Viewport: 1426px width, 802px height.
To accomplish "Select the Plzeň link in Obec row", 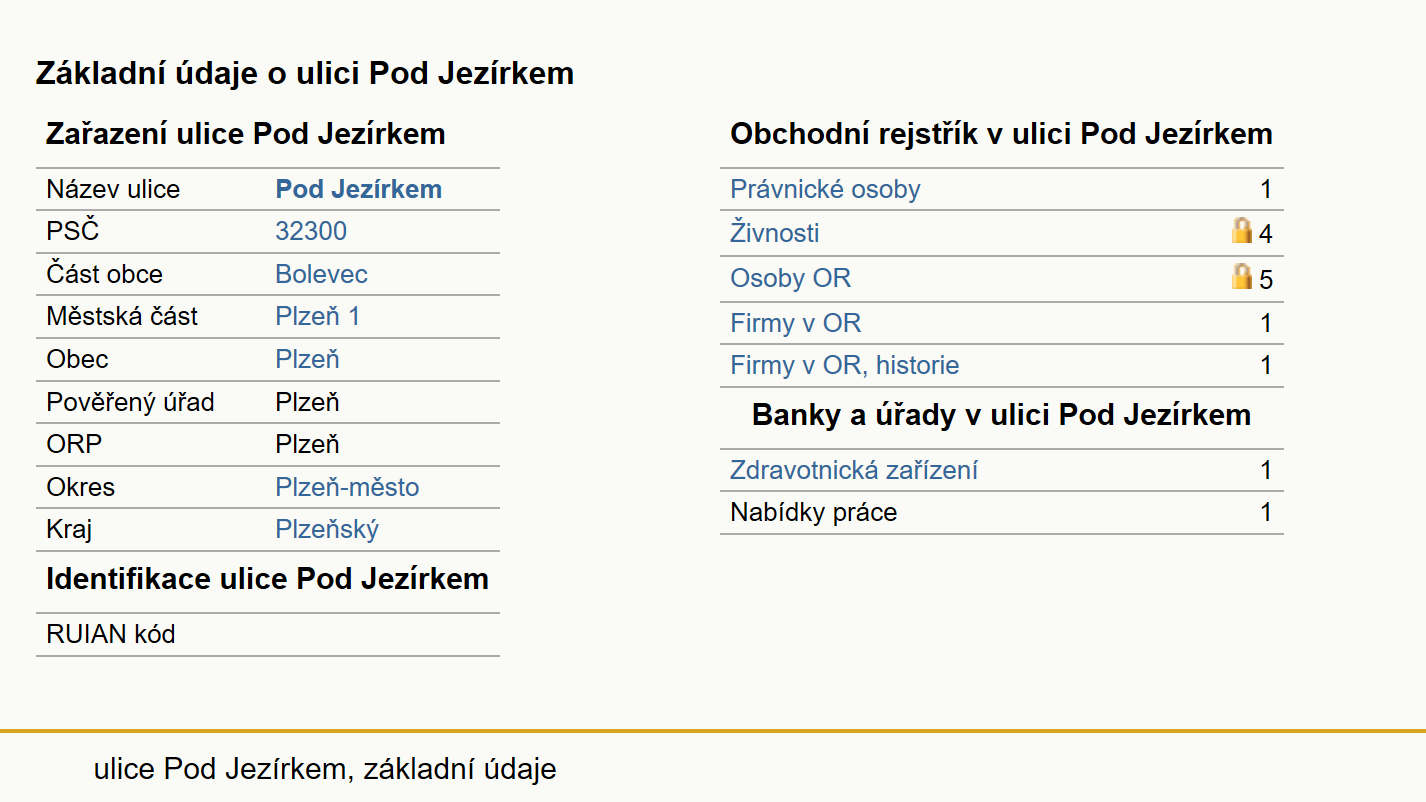I will tap(307, 359).
